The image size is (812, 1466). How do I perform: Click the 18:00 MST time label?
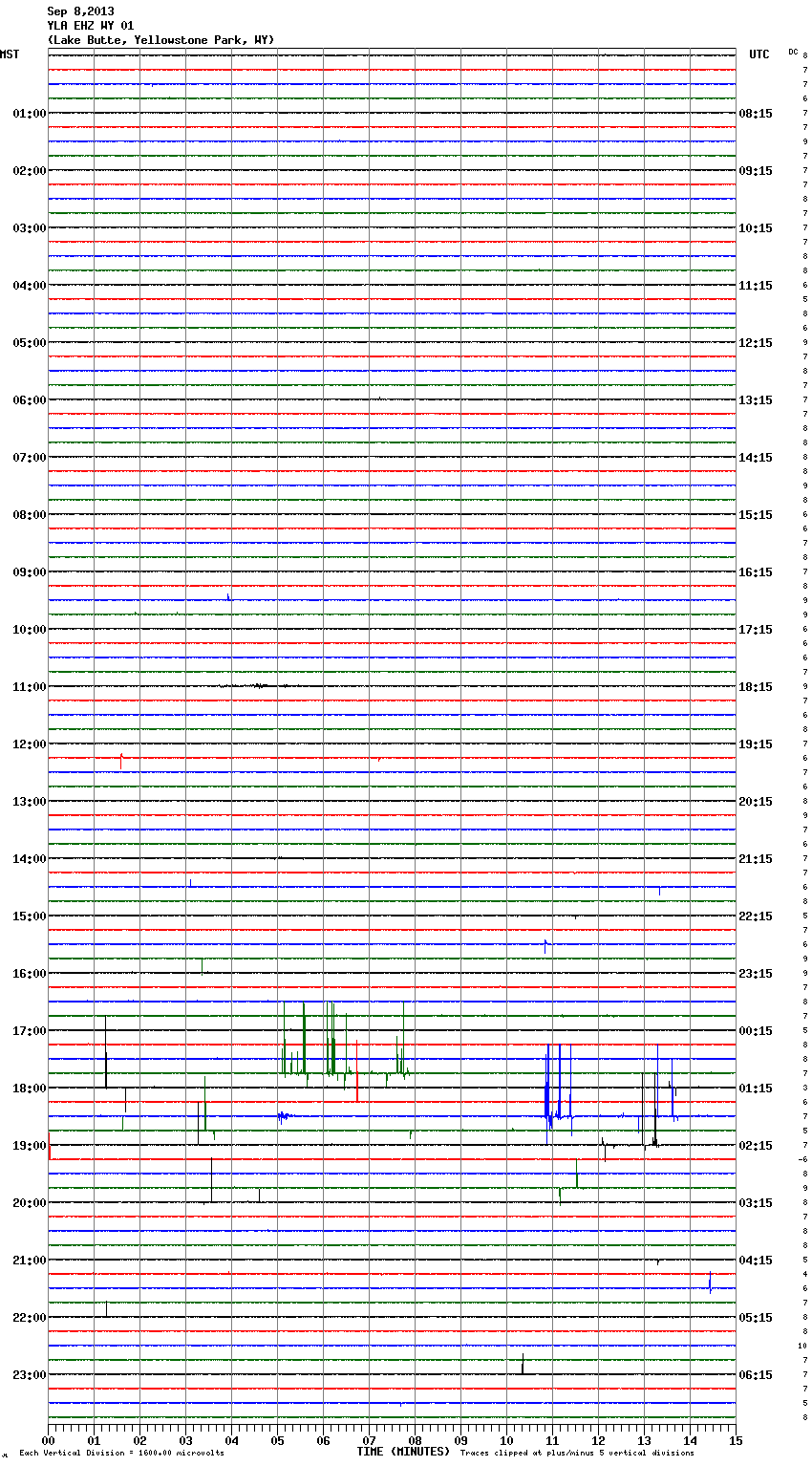tap(30, 1089)
